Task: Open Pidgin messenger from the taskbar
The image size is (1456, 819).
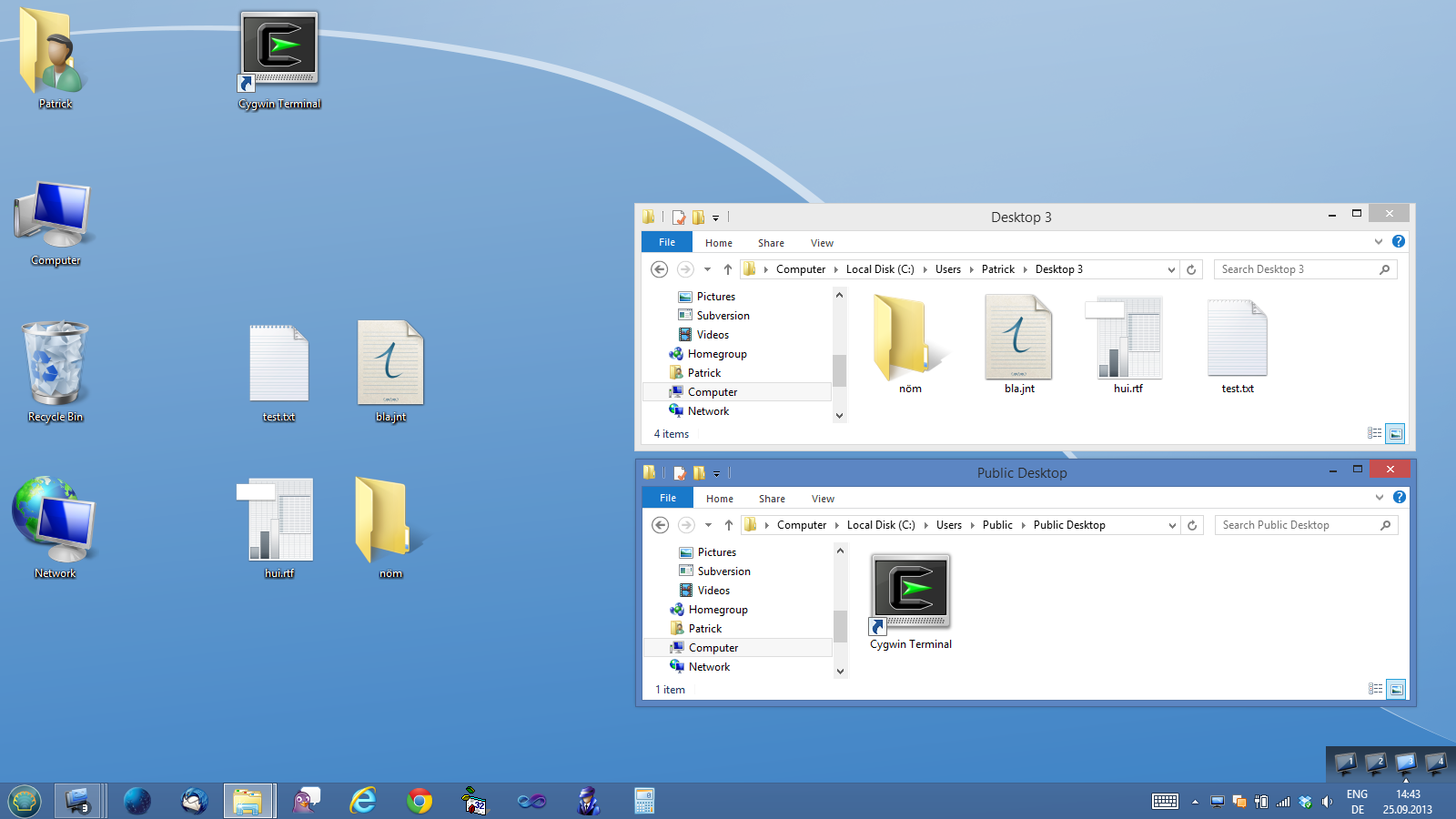Action: click(x=307, y=801)
